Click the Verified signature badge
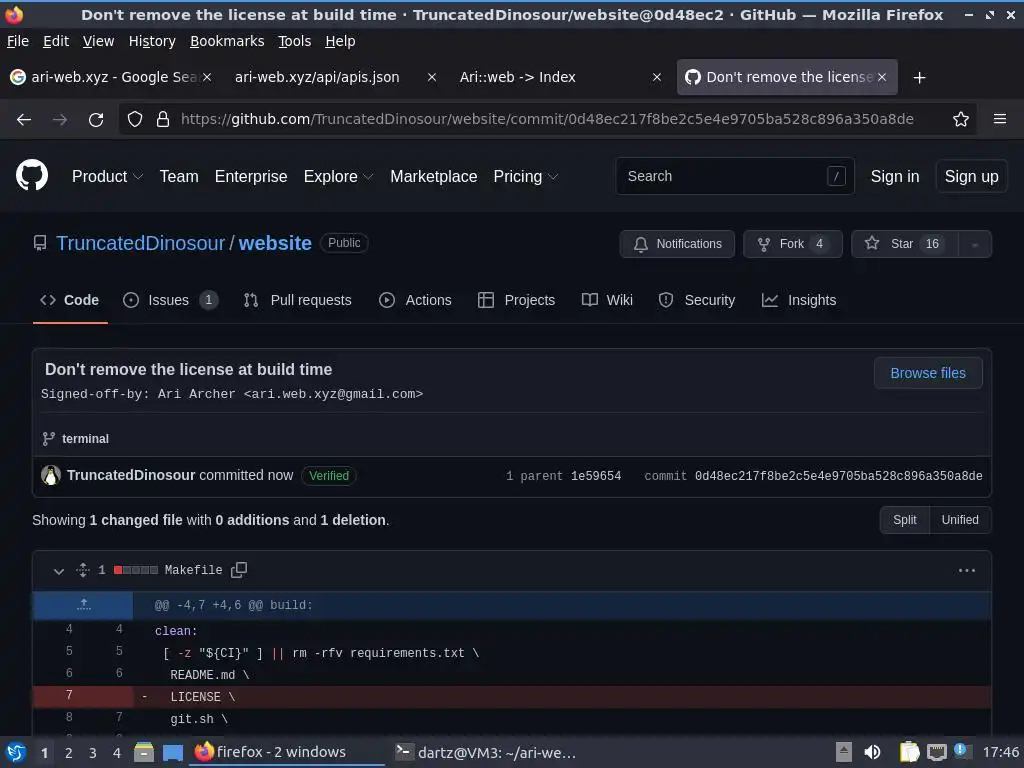 click(329, 475)
